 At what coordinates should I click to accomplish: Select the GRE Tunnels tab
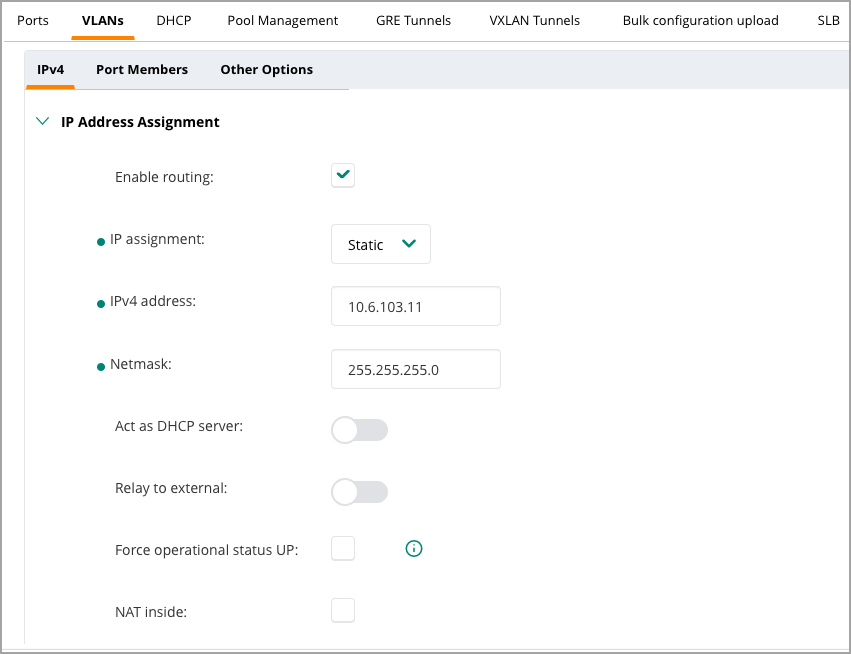[x=414, y=21]
